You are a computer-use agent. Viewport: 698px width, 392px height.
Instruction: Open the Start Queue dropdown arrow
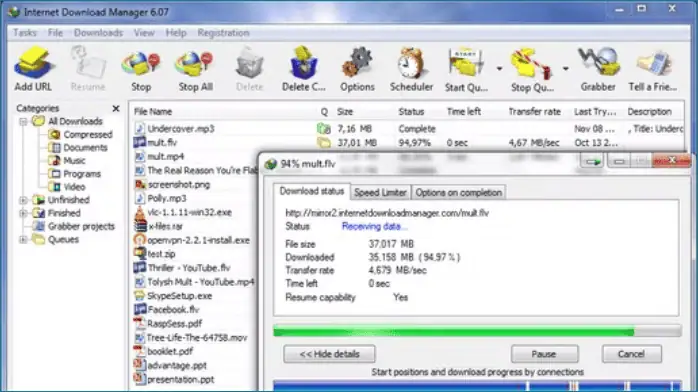[x=499, y=69]
